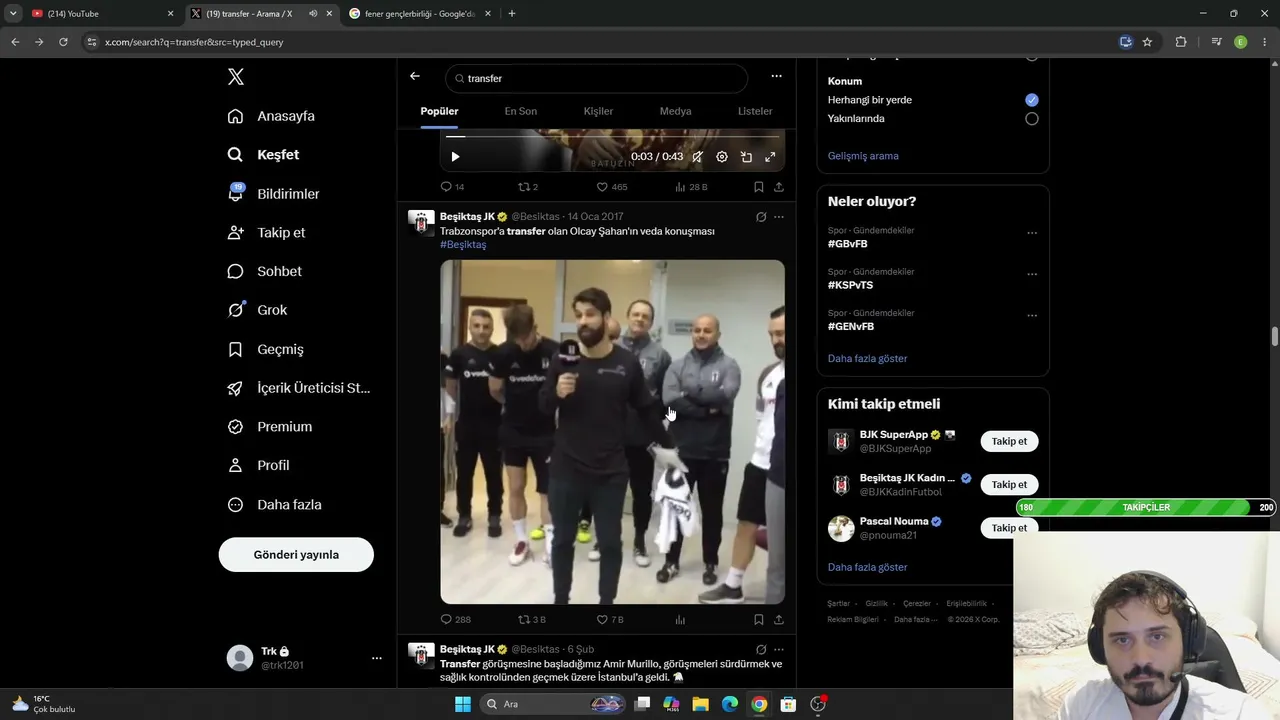The width and height of the screenshot is (1280, 720).
Task: Open the Daha fazla göster link under Kimi takip etmeli
Action: click(868, 567)
